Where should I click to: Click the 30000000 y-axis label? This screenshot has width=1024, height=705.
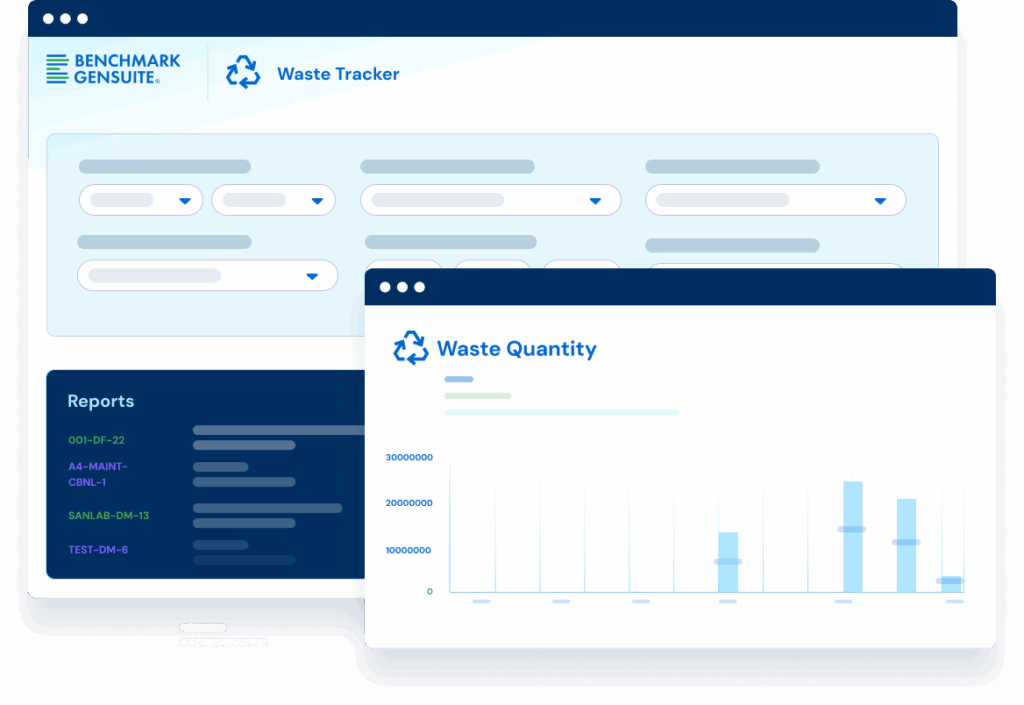pos(409,458)
